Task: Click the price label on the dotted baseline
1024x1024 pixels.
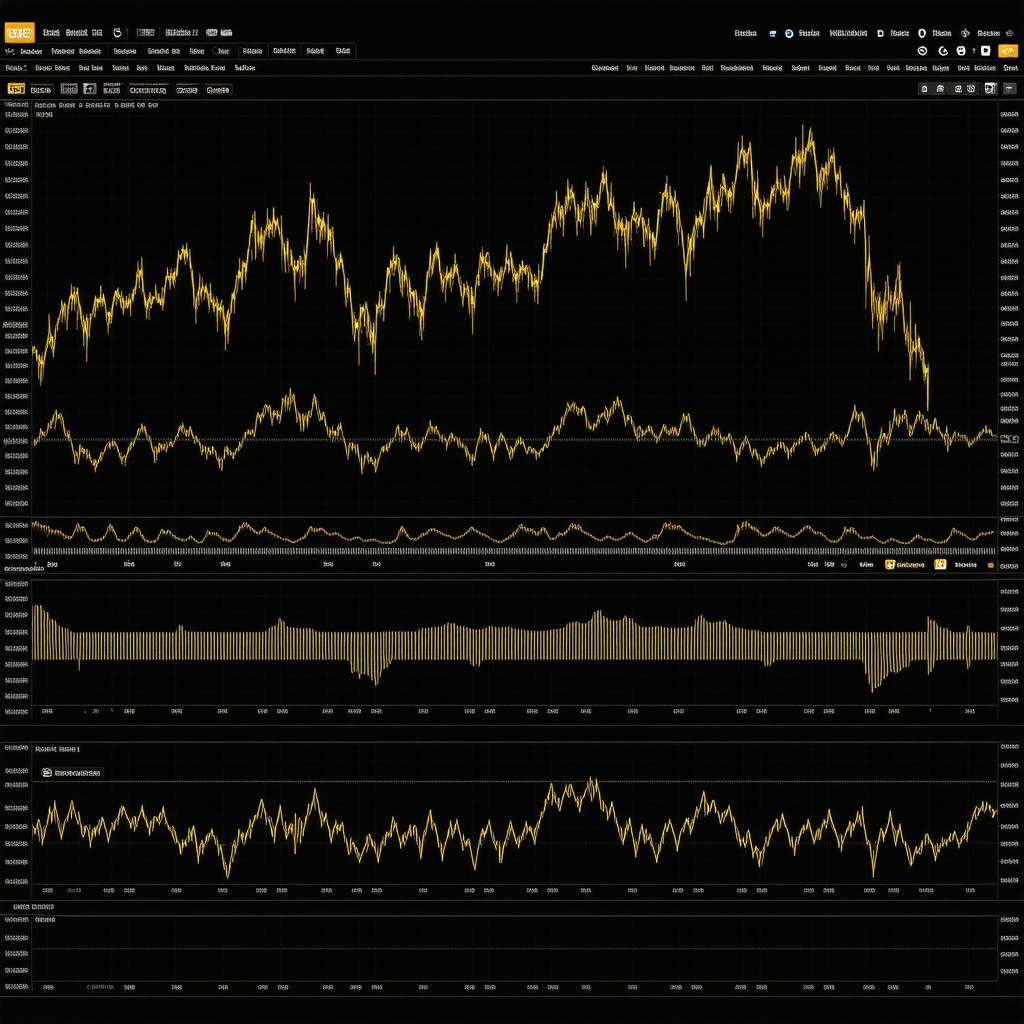Action: [1009, 440]
